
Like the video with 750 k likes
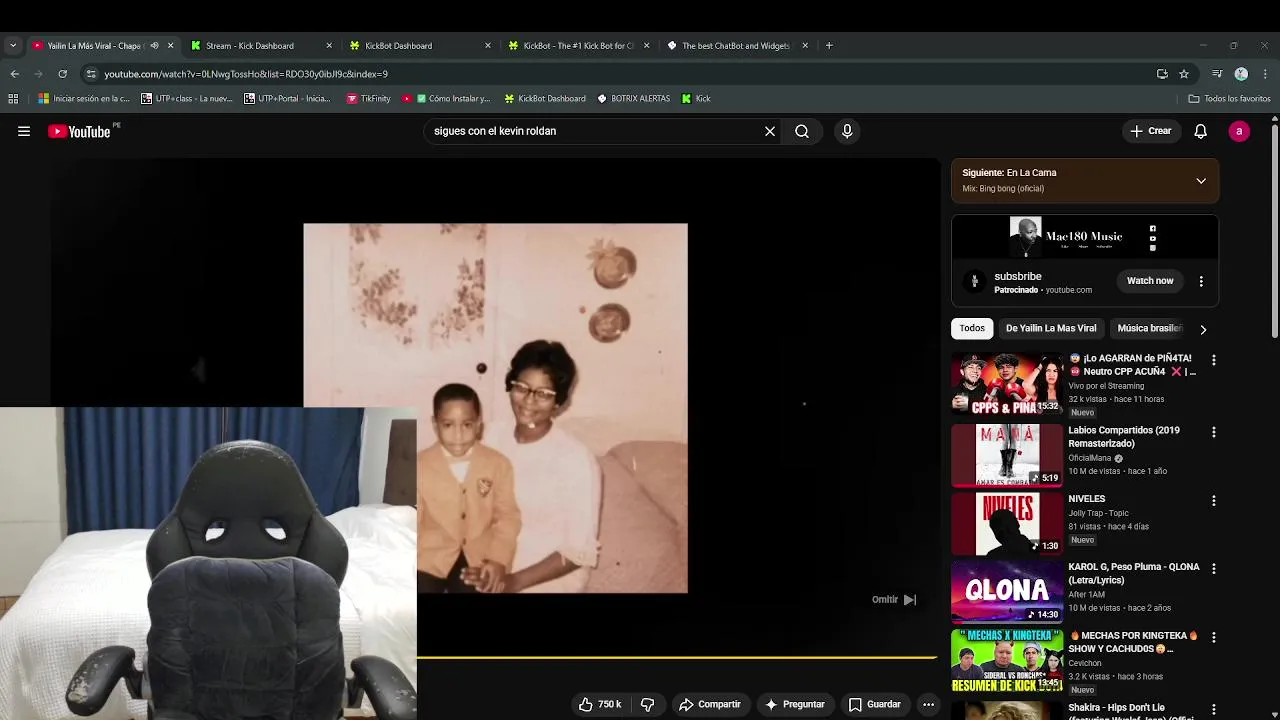pos(600,704)
